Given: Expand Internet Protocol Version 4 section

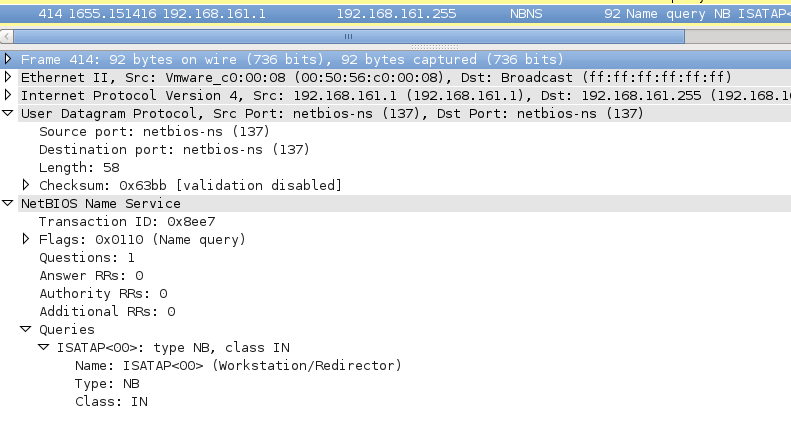Looking at the screenshot, I should click(x=9, y=96).
